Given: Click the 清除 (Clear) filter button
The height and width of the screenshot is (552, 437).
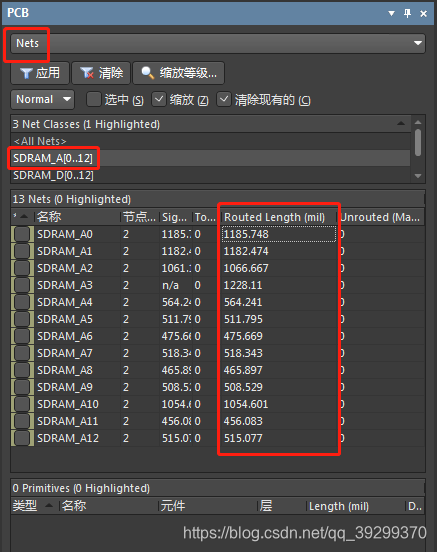Looking at the screenshot, I should pyautogui.click(x=101, y=73).
